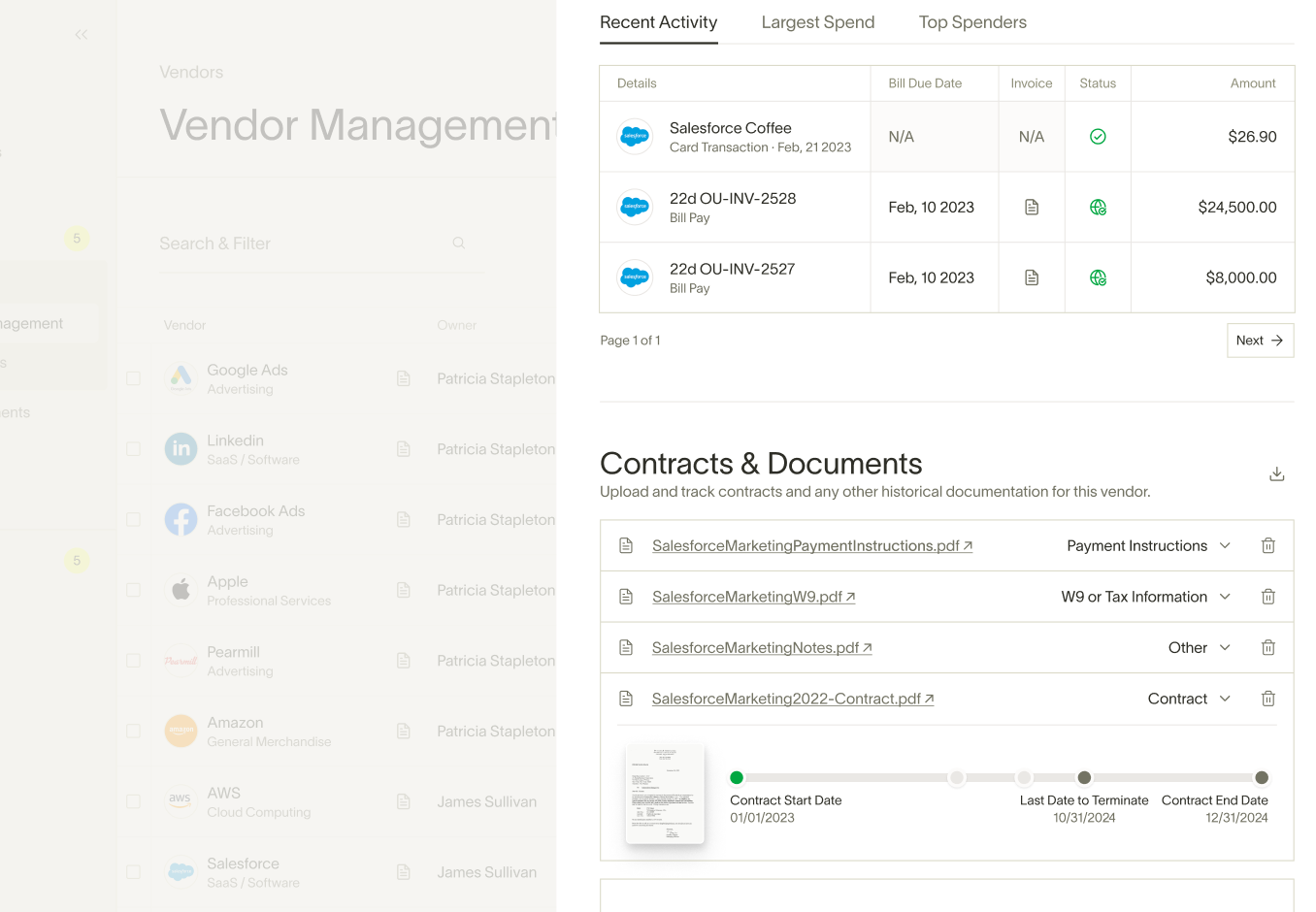Viewport: 1316px width, 912px height.
Task: Open invoice document for 22d OU-INV-2527
Action: click(1032, 278)
